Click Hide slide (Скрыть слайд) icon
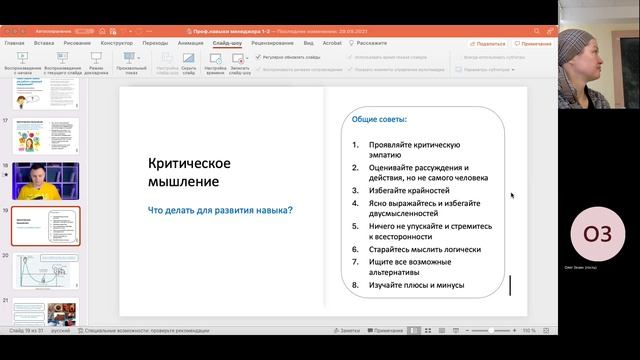Image resolution: width=640 pixels, height=360 pixels. click(189, 58)
